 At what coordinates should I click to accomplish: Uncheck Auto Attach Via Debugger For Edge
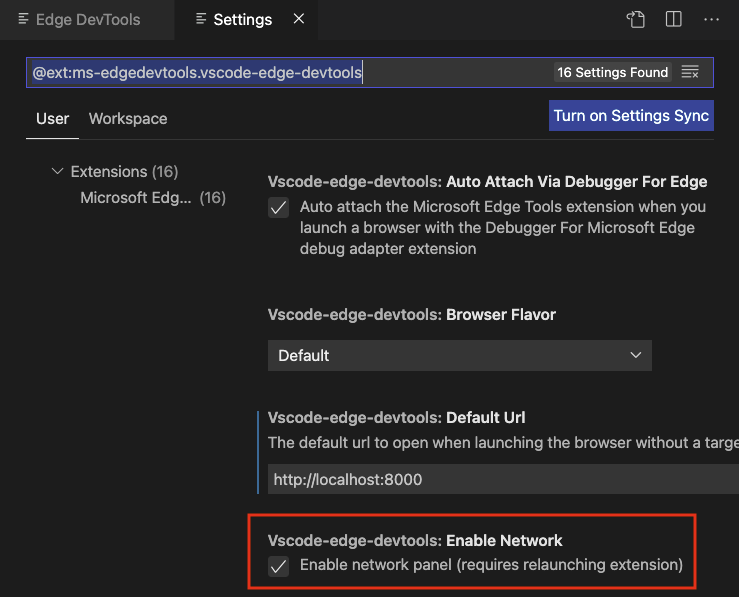click(278, 207)
